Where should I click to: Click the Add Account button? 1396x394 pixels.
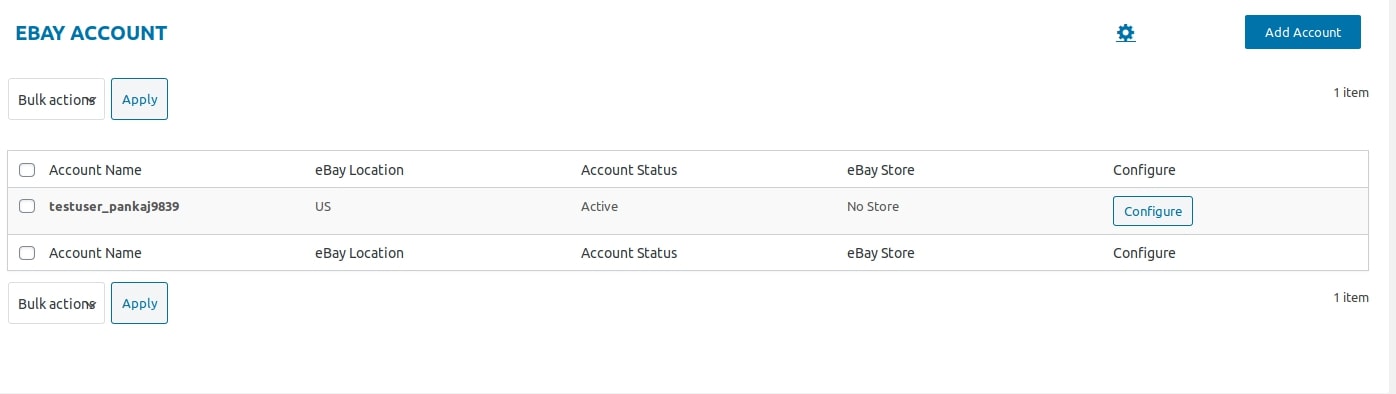coord(1303,32)
